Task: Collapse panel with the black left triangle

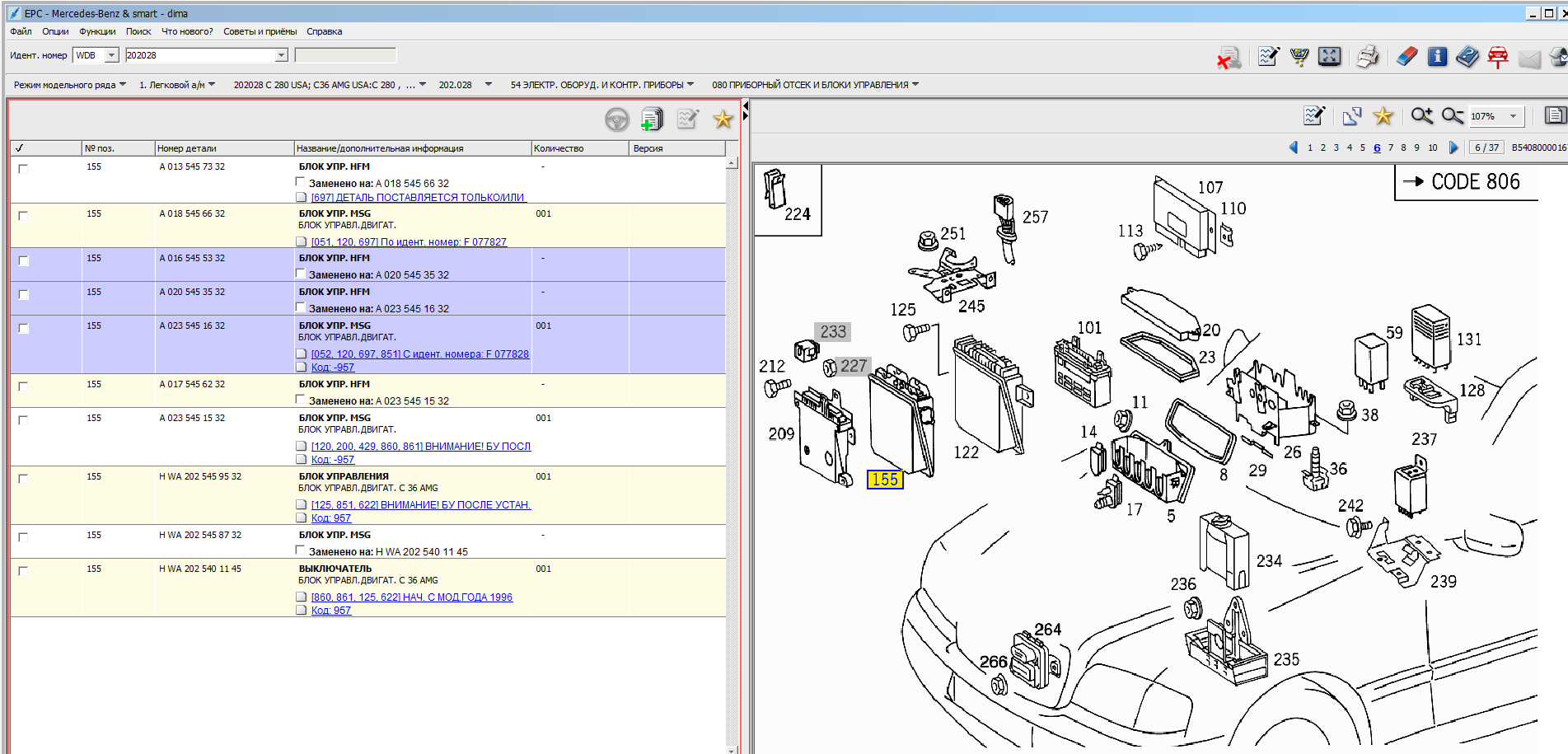Action: click(746, 105)
